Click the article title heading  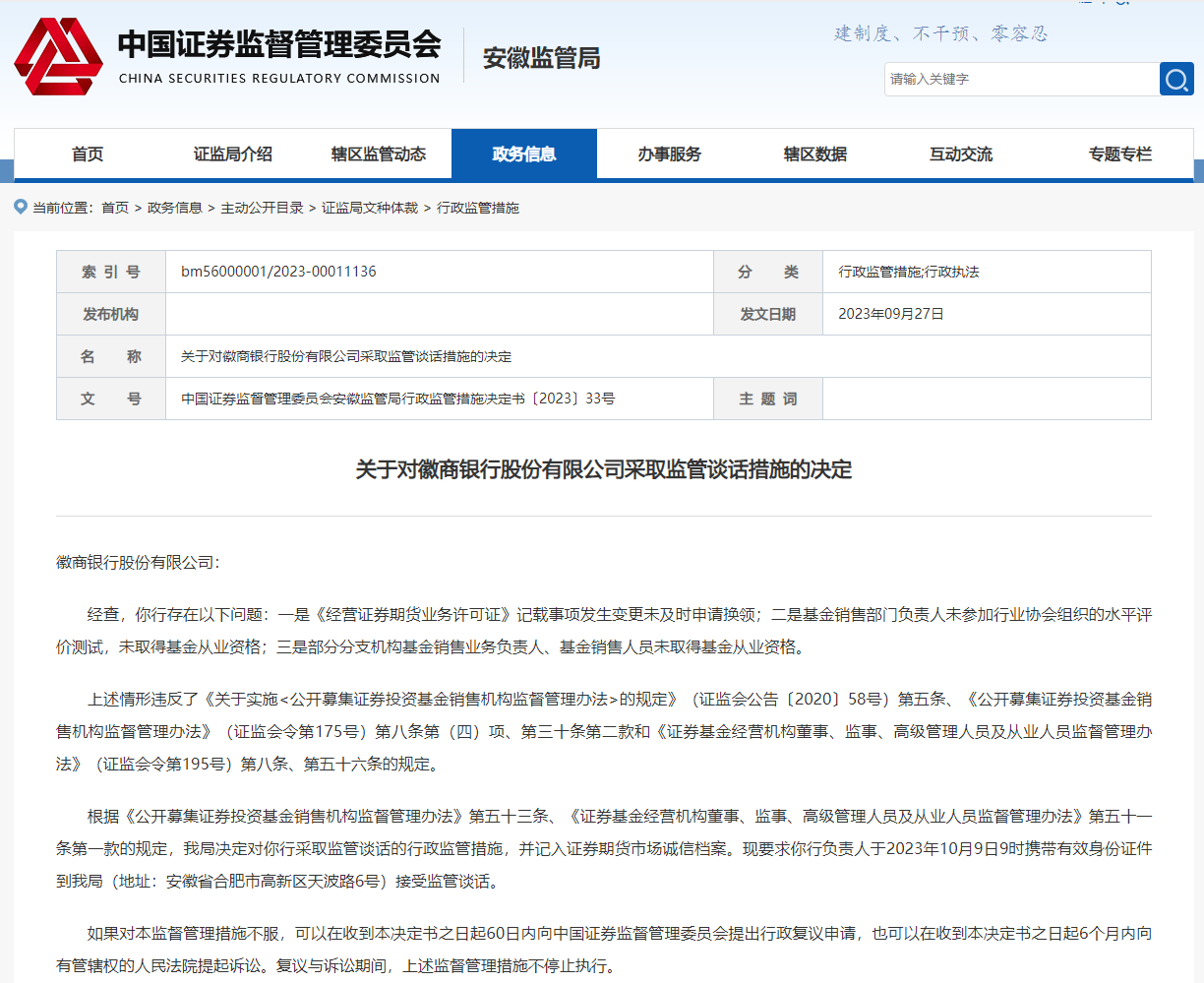(x=603, y=469)
